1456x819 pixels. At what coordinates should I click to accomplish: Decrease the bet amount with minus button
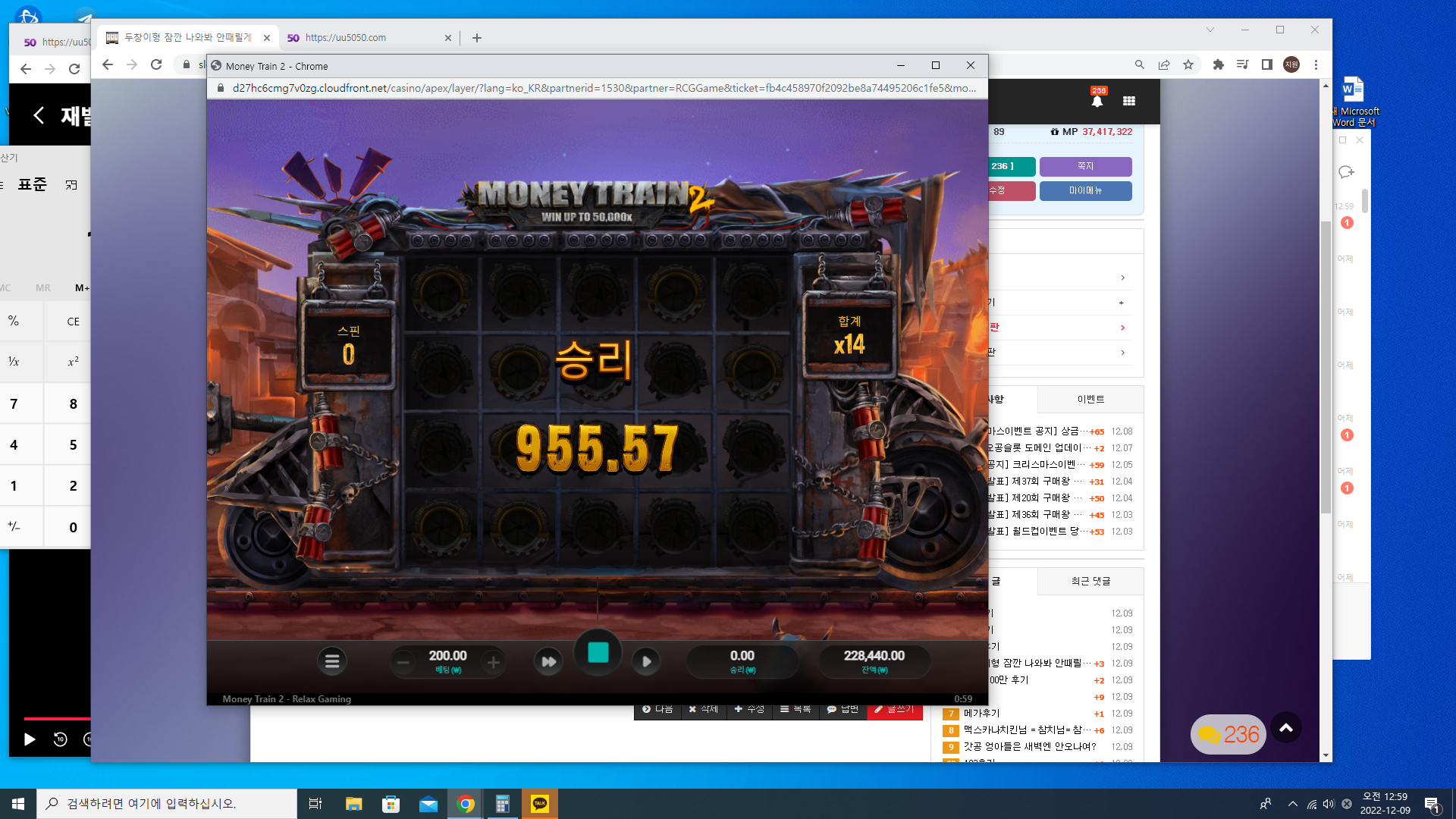pos(403,663)
